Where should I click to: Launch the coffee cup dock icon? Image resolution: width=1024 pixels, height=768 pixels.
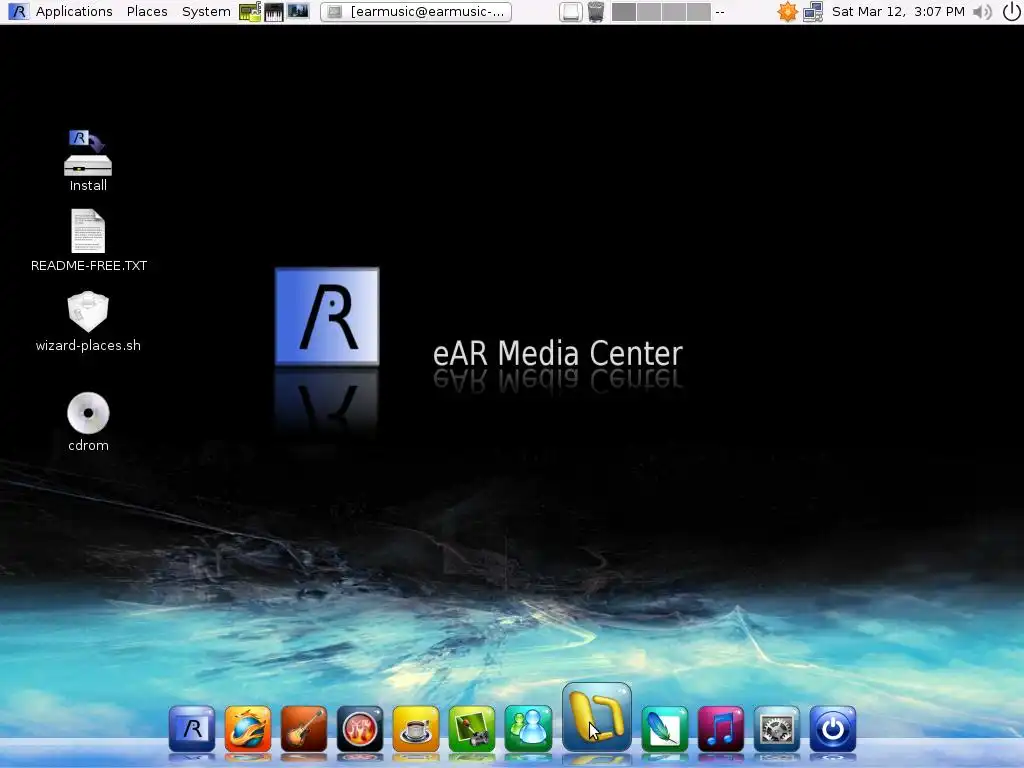(x=416, y=728)
